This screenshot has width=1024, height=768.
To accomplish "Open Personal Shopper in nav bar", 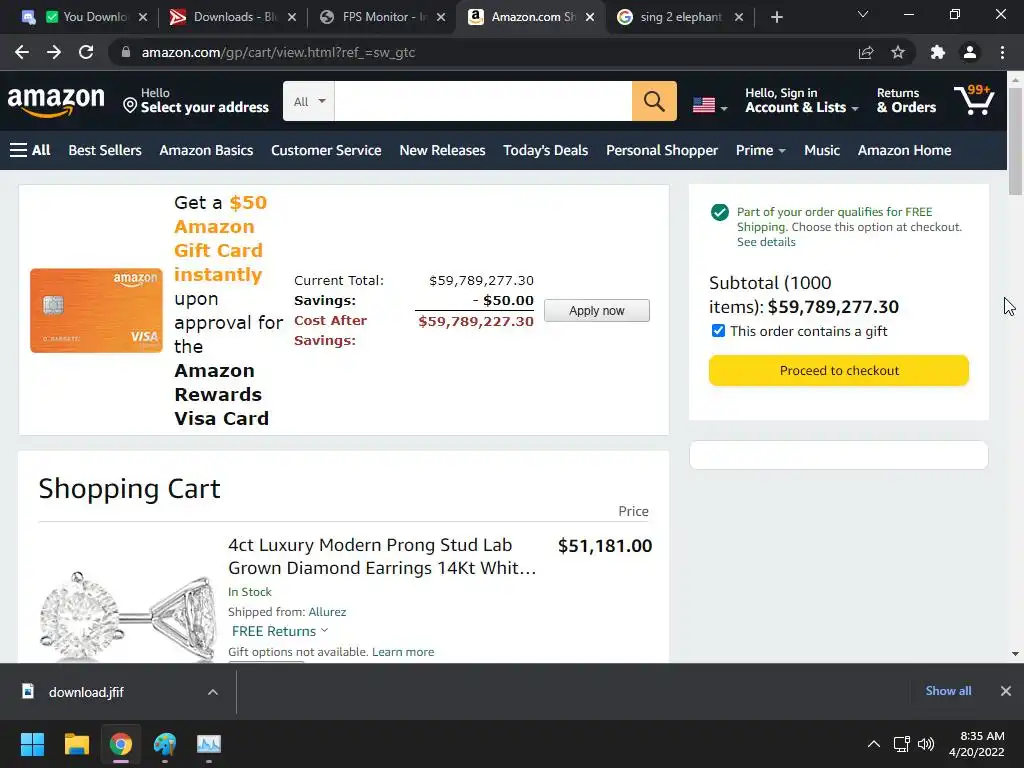I will pyautogui.click(x=662, y=150).
